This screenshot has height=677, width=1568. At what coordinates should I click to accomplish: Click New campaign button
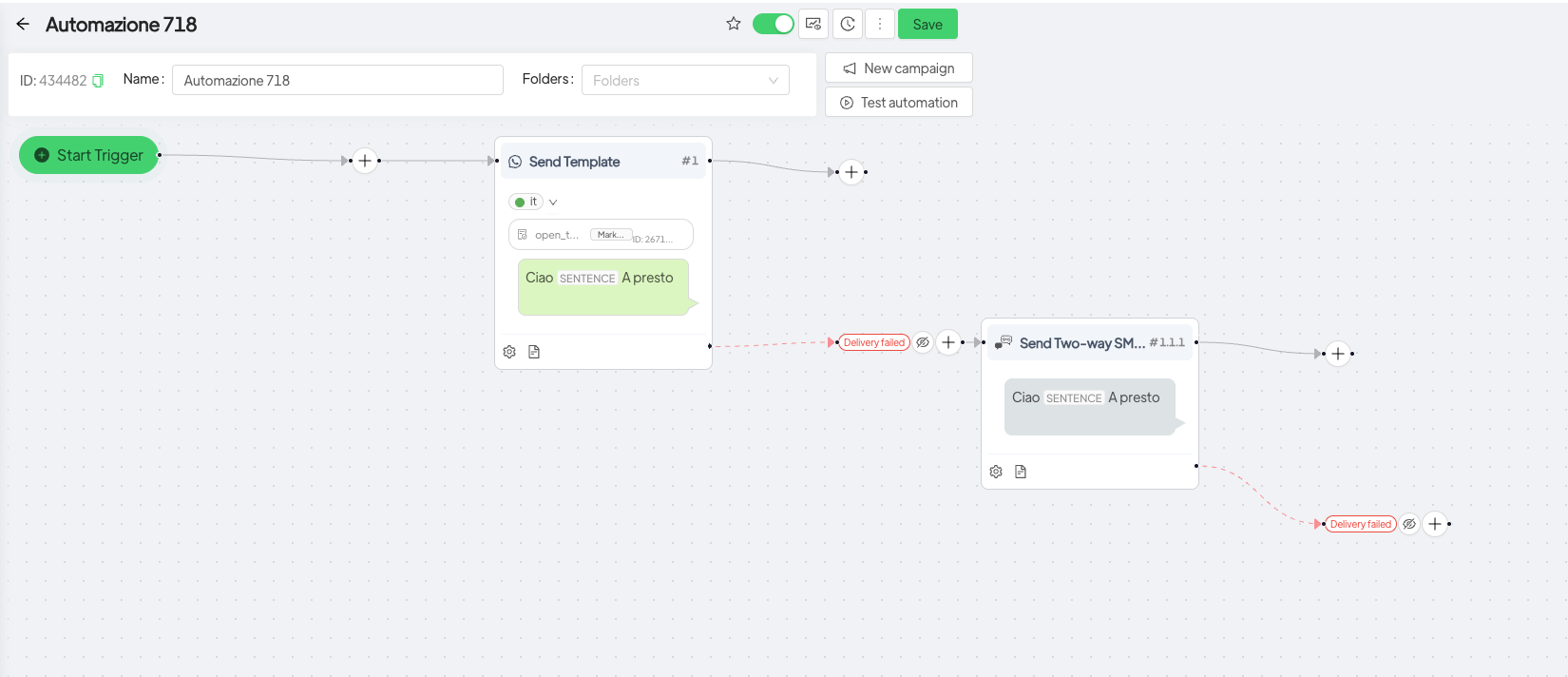898,68
